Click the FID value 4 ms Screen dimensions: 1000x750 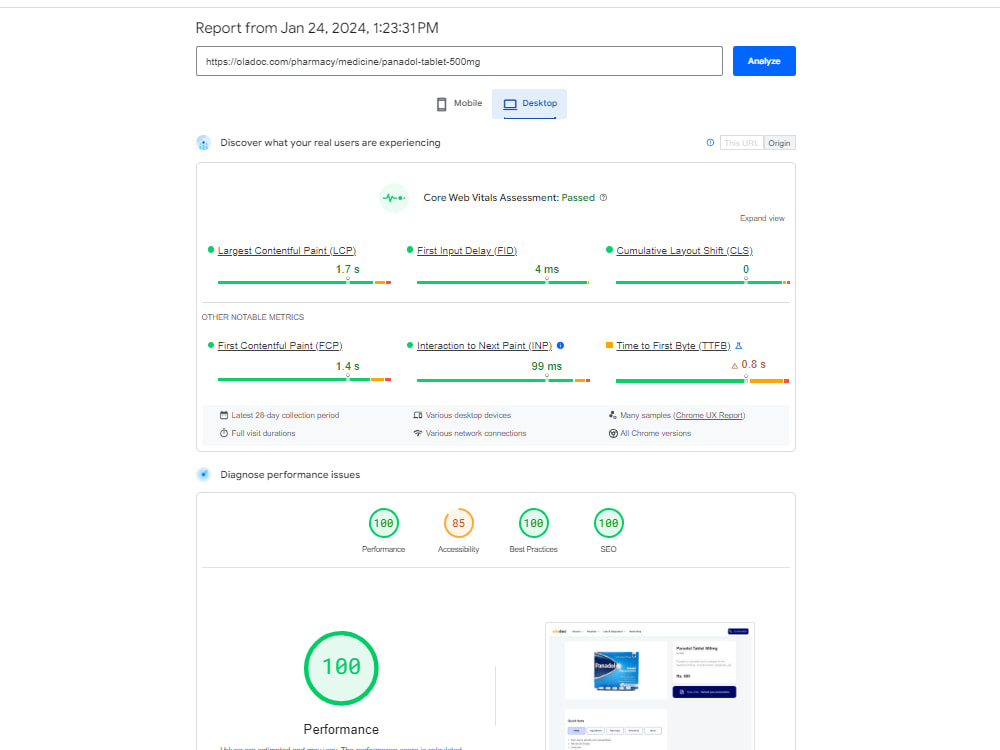[547, 269]
